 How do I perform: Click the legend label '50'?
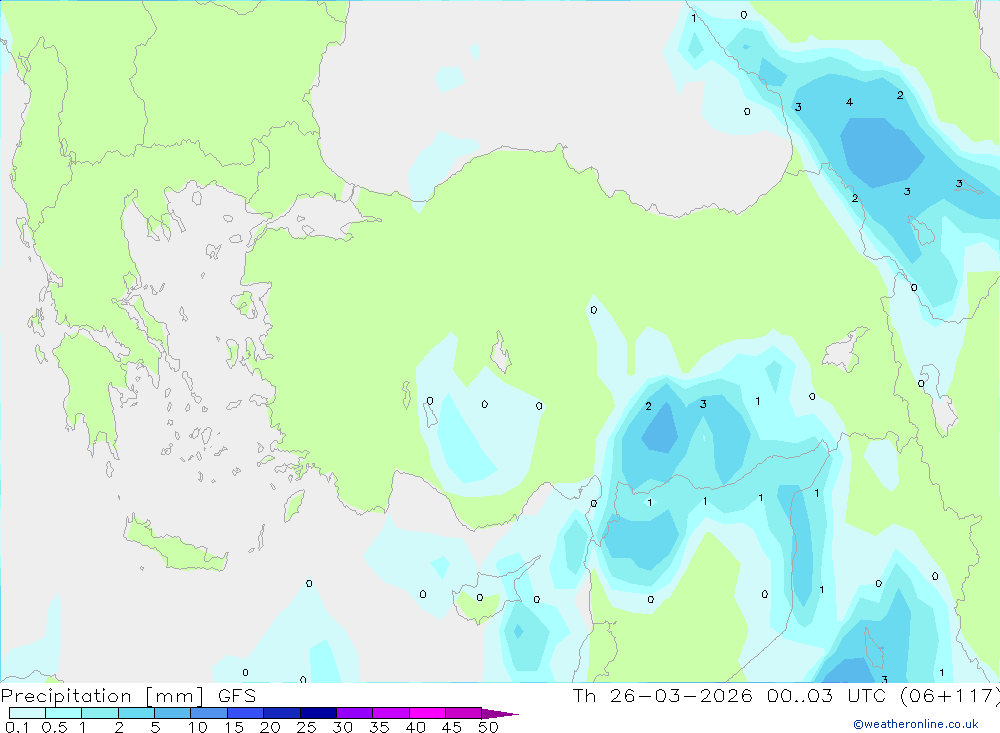[x=488, y=727]
